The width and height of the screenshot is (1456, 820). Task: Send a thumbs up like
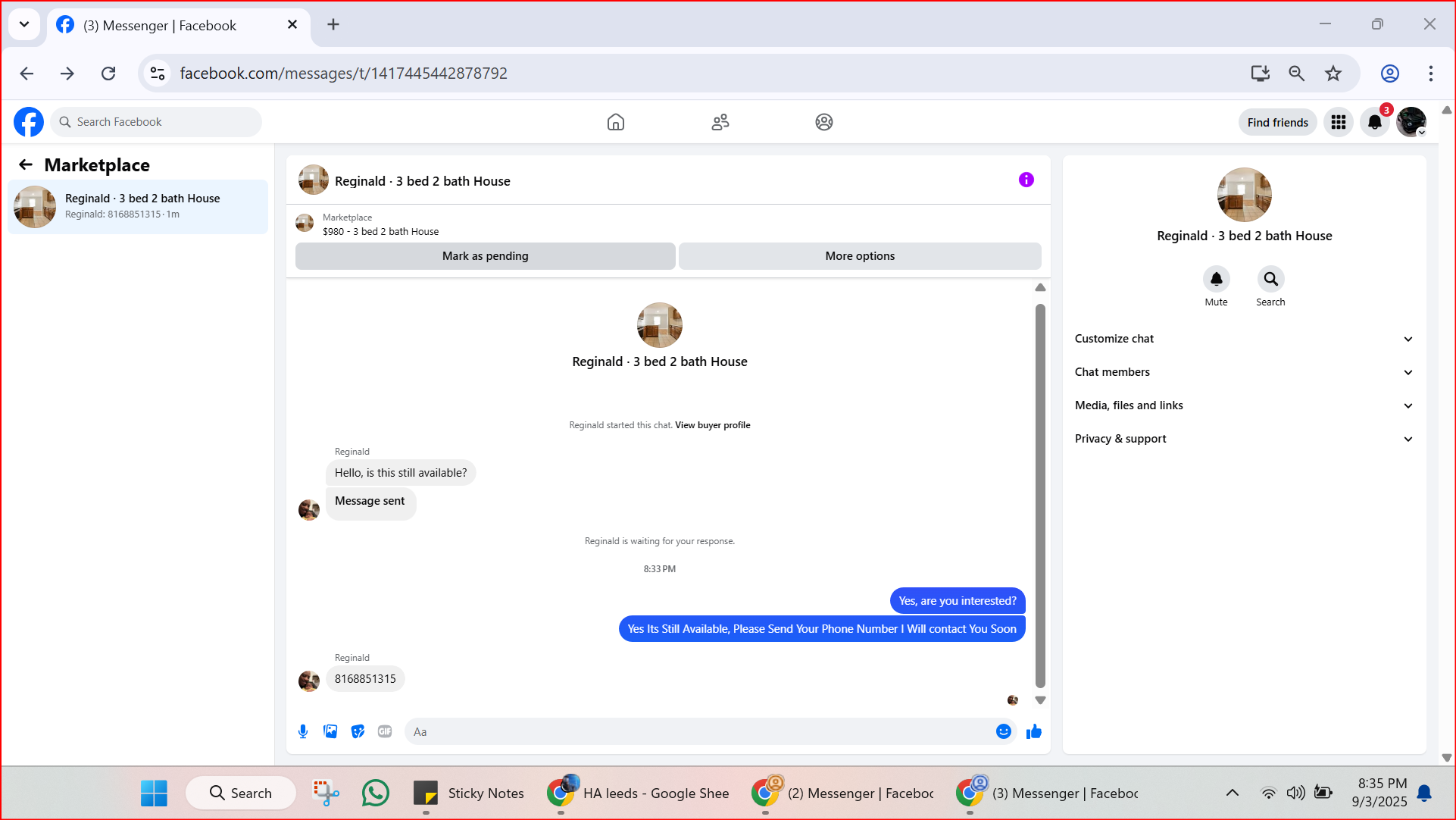[1034, 731]
